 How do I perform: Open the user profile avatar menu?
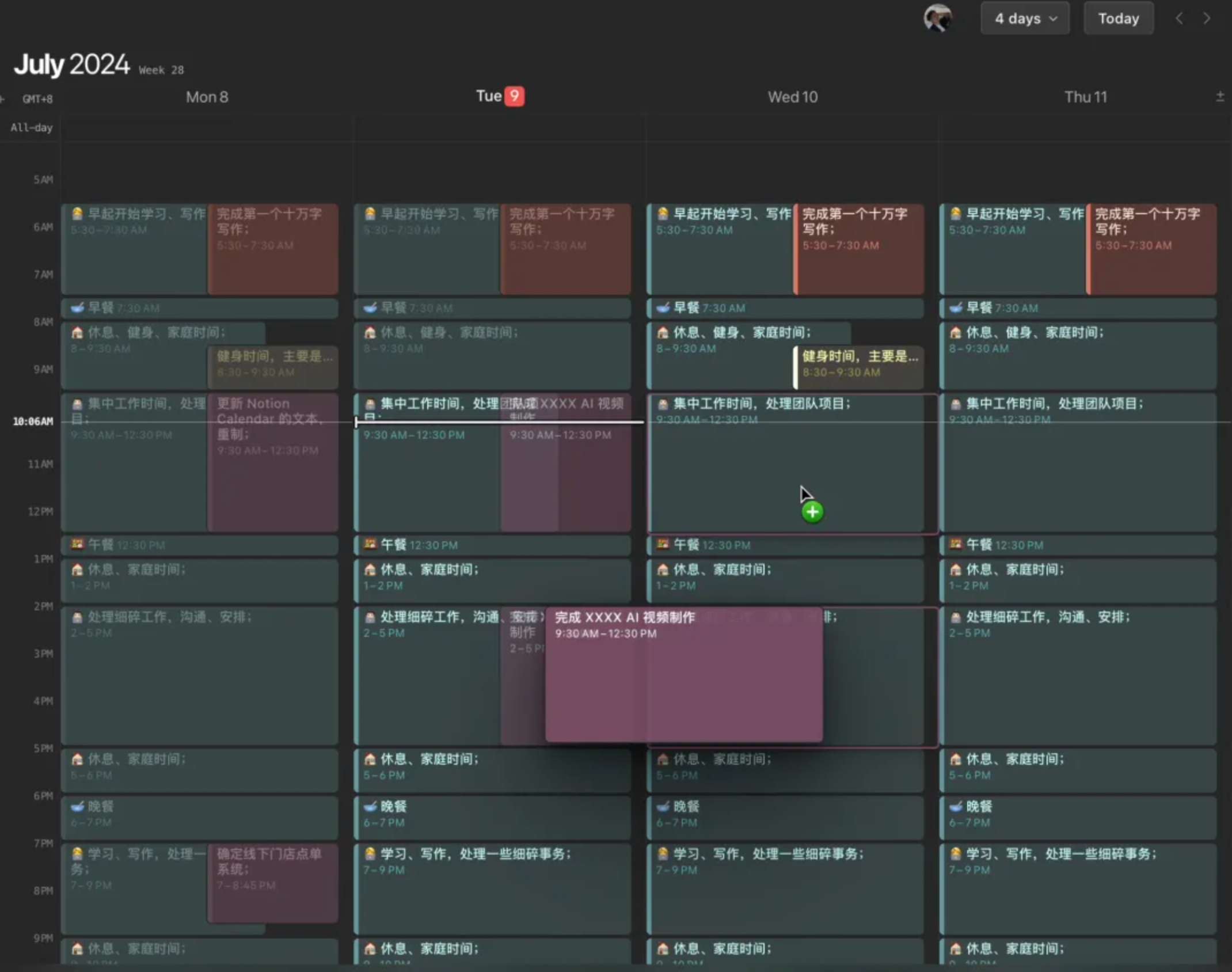tap(937, 18)
